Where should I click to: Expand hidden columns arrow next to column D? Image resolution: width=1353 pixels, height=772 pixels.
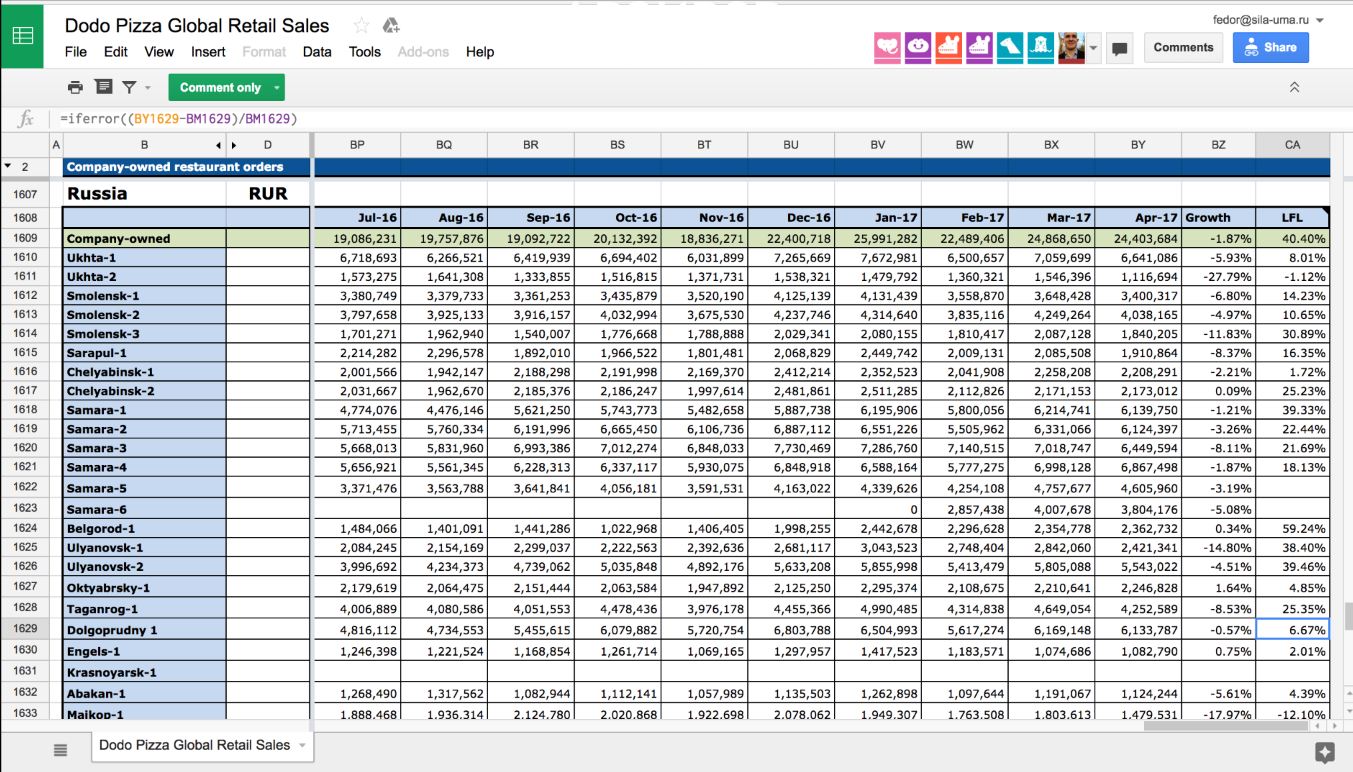click(x=234, y=145)
